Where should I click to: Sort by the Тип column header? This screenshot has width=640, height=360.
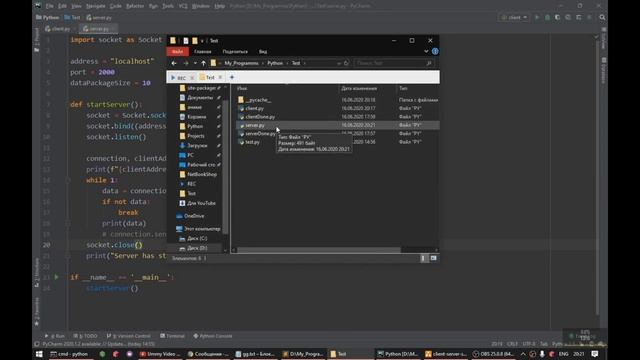pyautogui.click(x=403, y=88)
